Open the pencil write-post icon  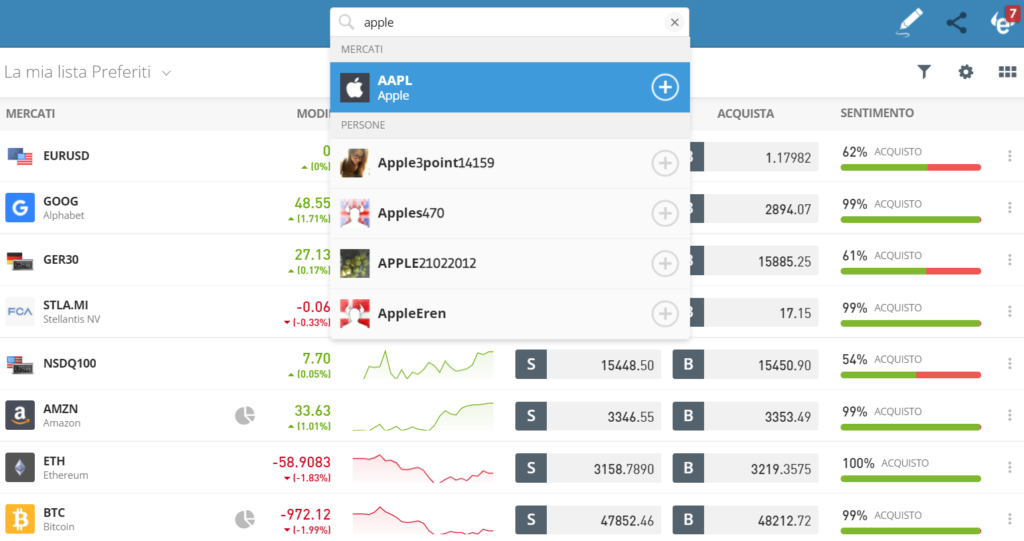point(910,22)
